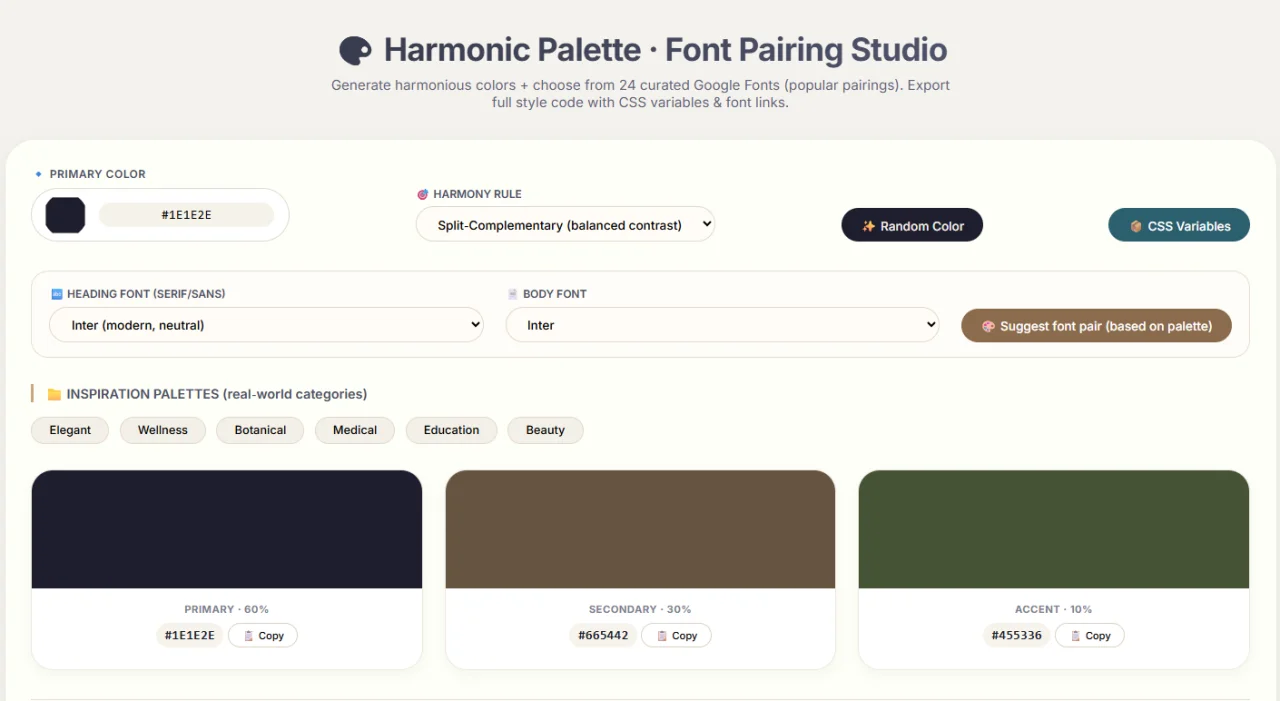
Task: Export CSS Variables
Action: tap(1179, 225)
